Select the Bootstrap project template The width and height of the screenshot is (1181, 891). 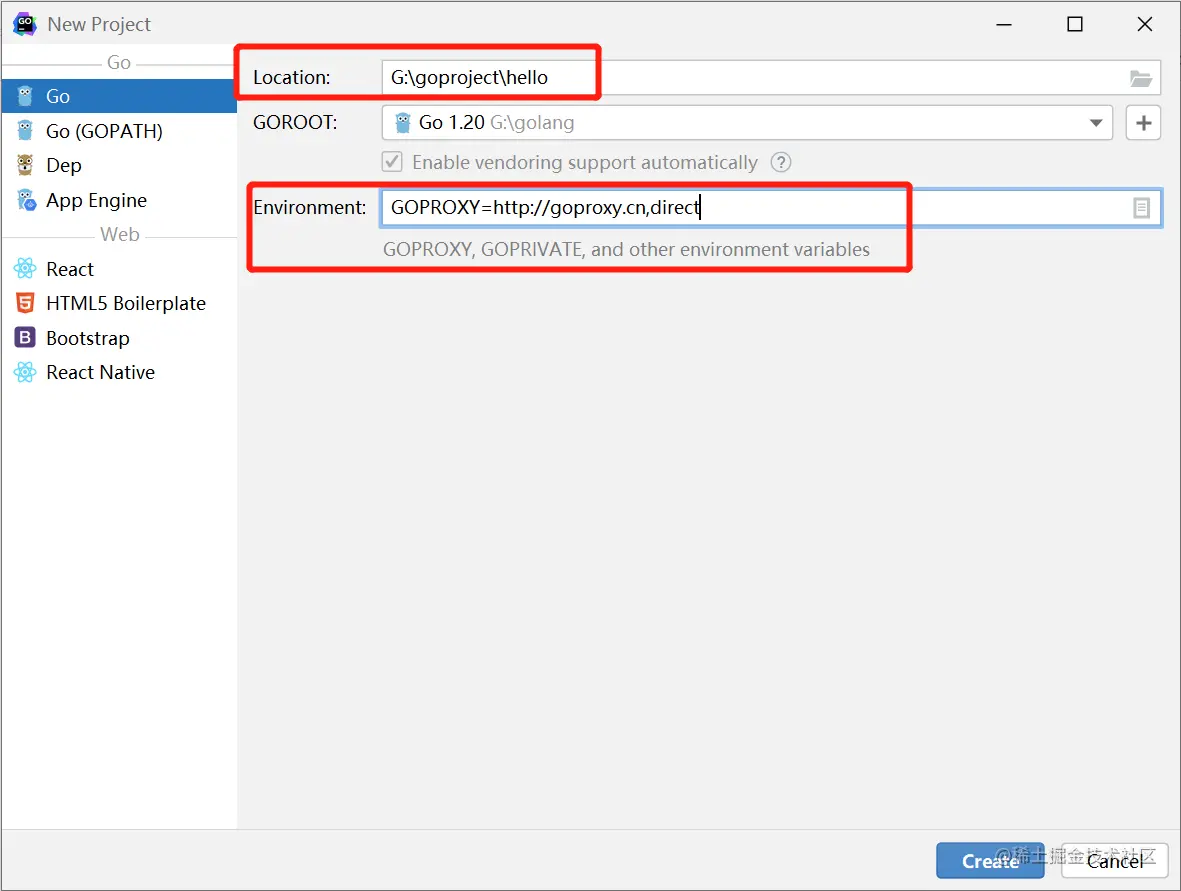119,338
